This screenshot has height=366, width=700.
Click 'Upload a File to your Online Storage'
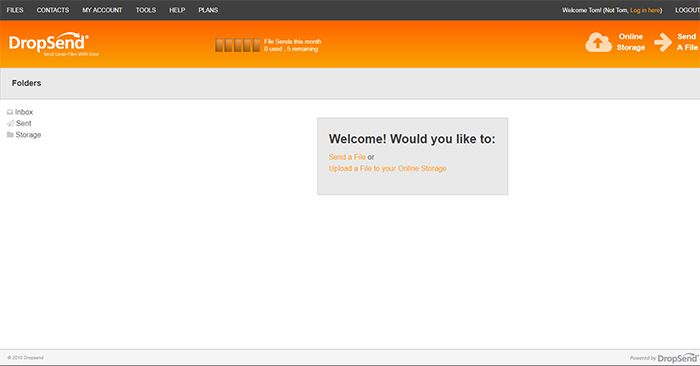pos(388,168)
